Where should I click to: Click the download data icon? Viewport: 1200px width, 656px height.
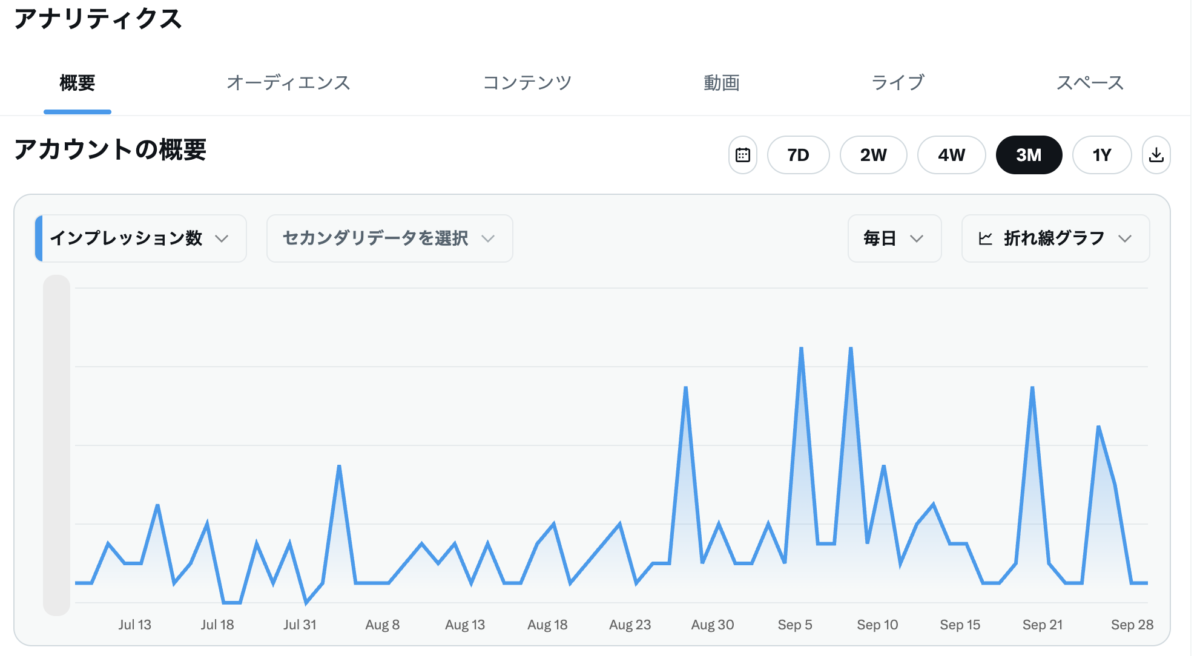[1156, 155]
